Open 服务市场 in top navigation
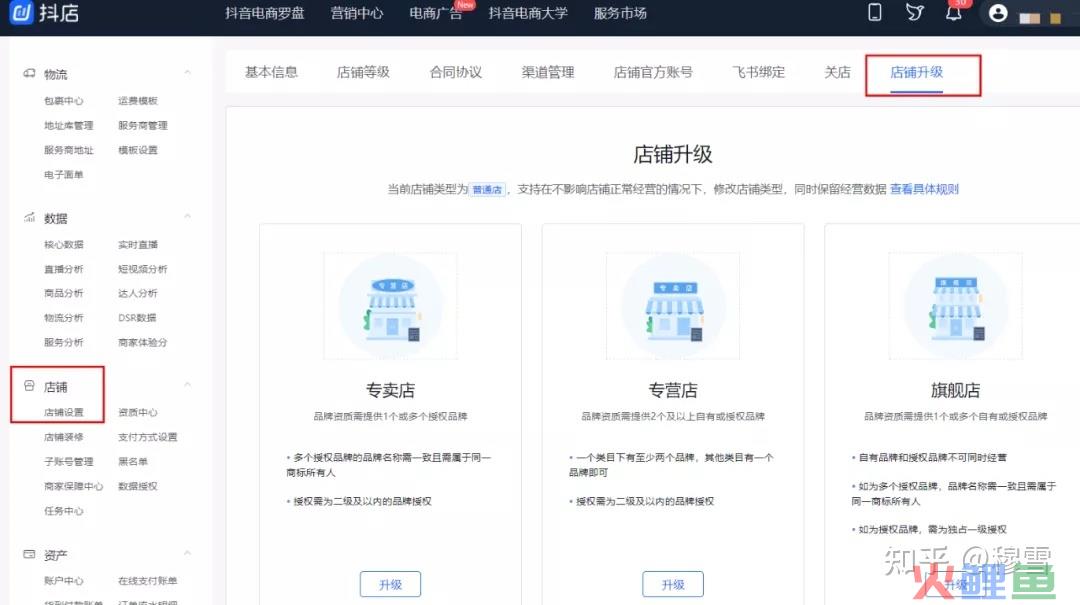This screenshot has height=605, width=1080. 620,13
